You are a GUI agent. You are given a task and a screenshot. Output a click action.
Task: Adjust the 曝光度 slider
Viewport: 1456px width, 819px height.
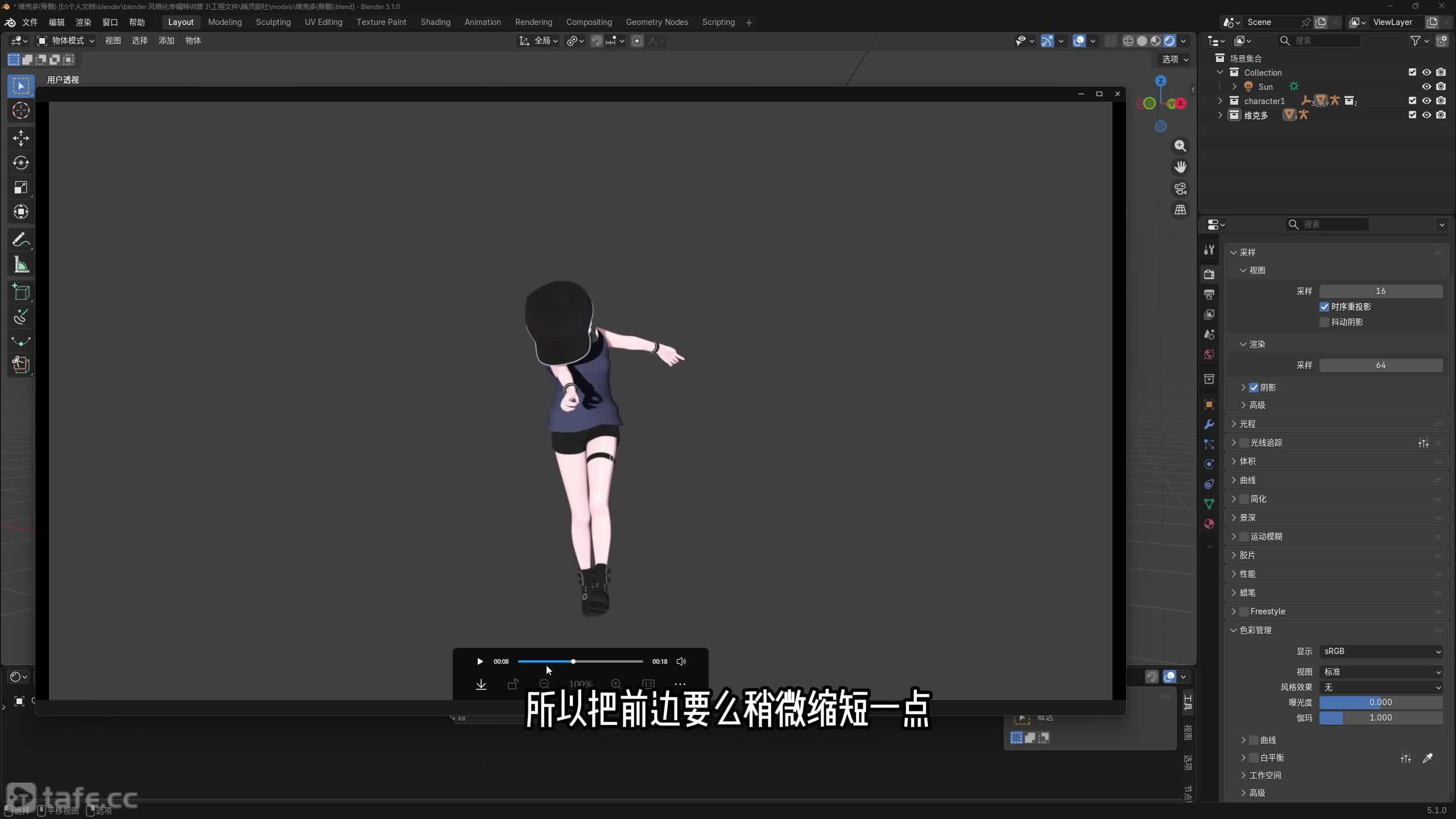[x=1381, y=703]
